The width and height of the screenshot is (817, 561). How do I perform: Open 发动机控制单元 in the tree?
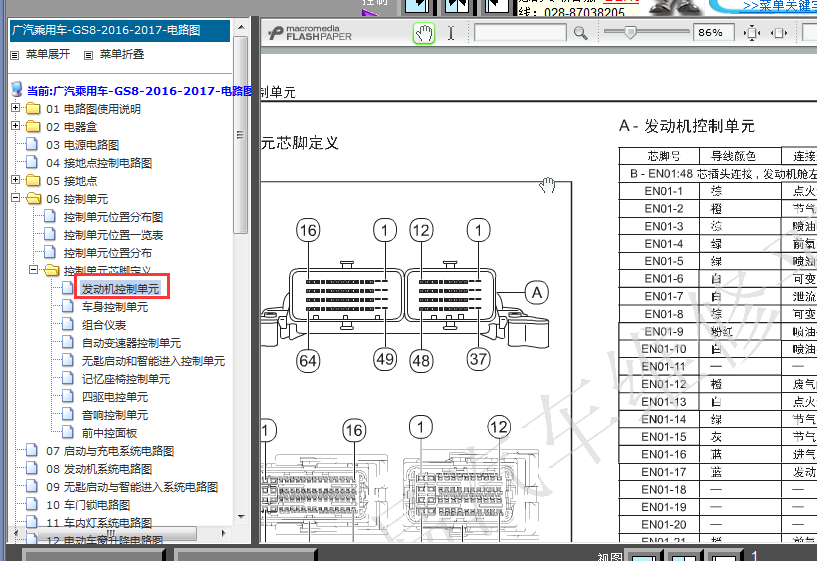coord(120,289)
